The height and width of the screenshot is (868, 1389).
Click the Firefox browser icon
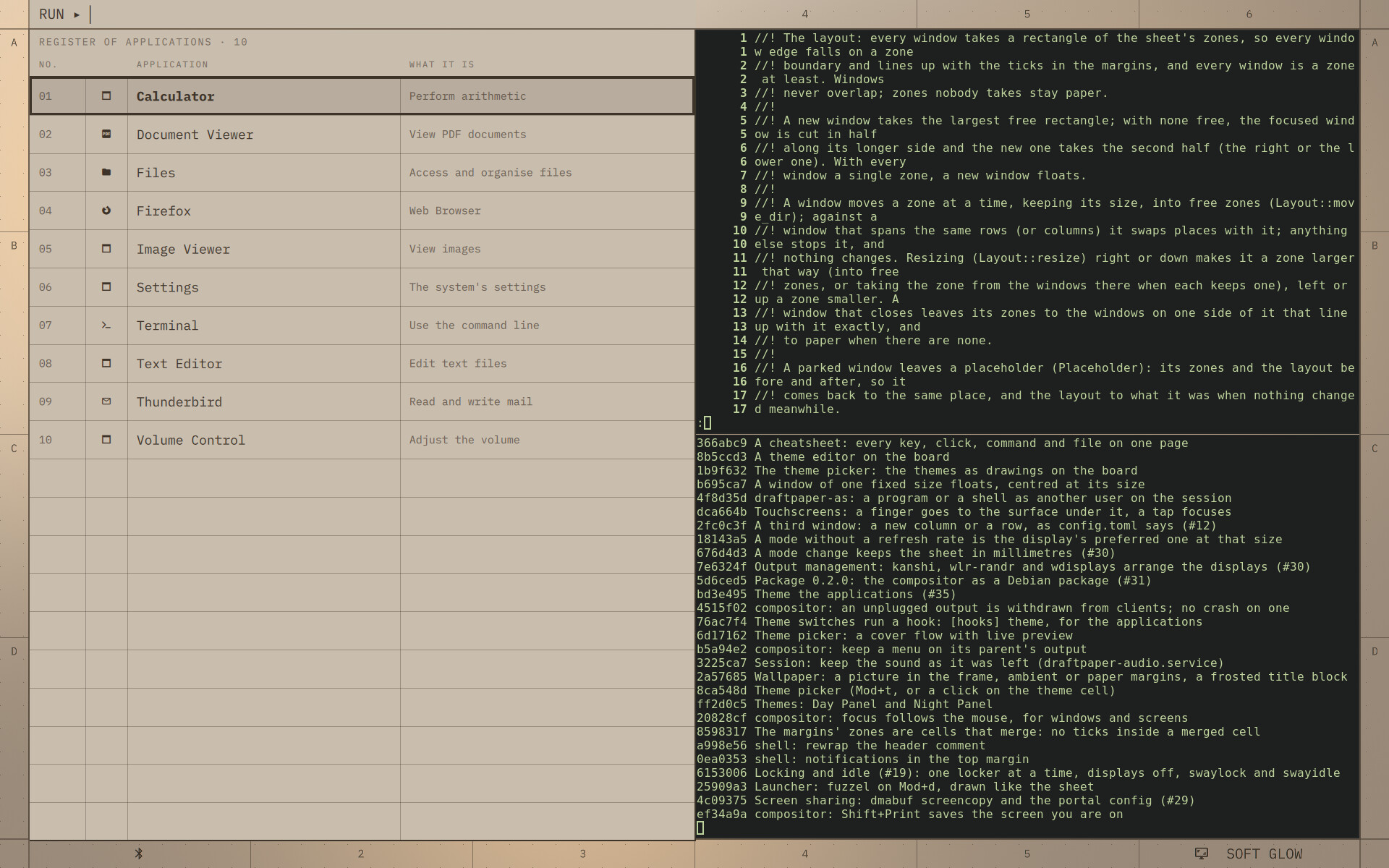point(106,210)
